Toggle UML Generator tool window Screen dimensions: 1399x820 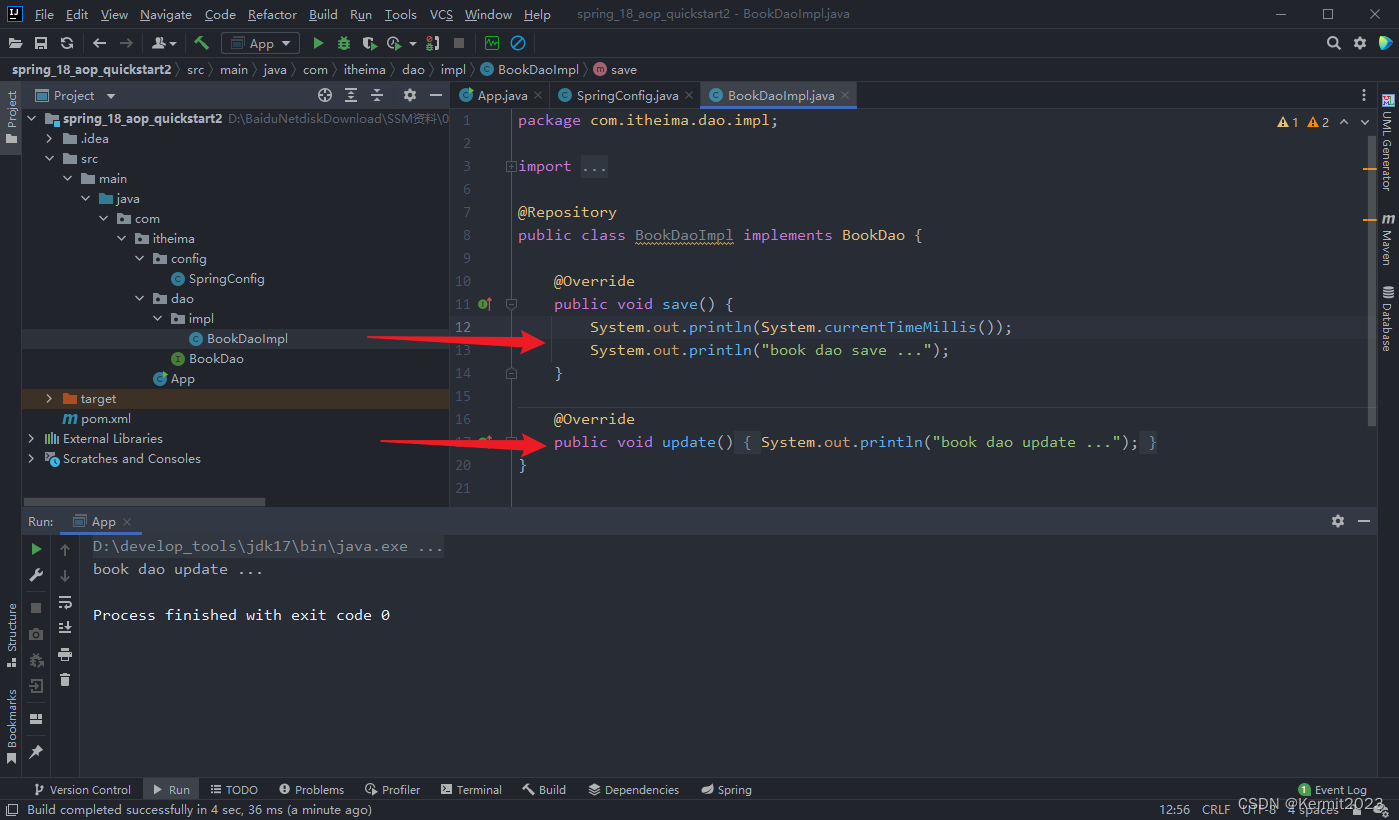(x=1387, y=143)
